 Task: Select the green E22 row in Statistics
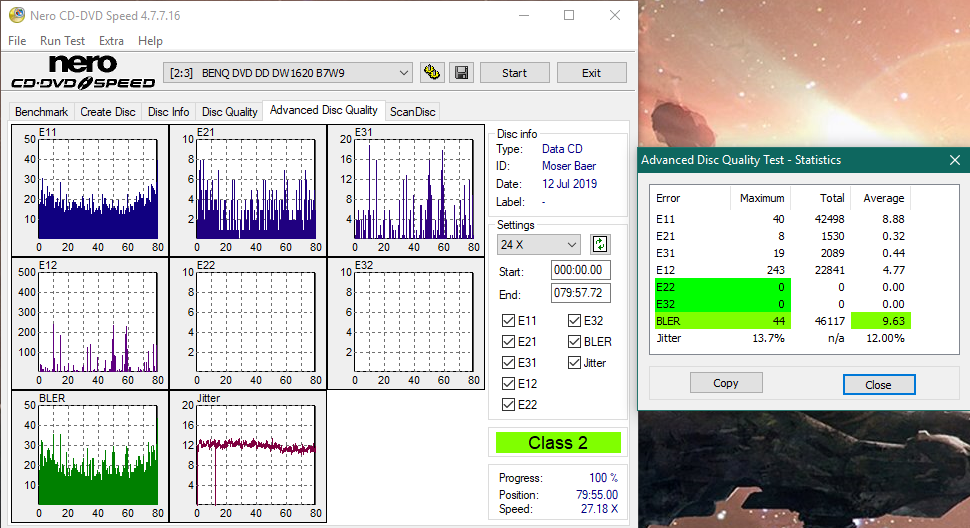pos(781,287)
